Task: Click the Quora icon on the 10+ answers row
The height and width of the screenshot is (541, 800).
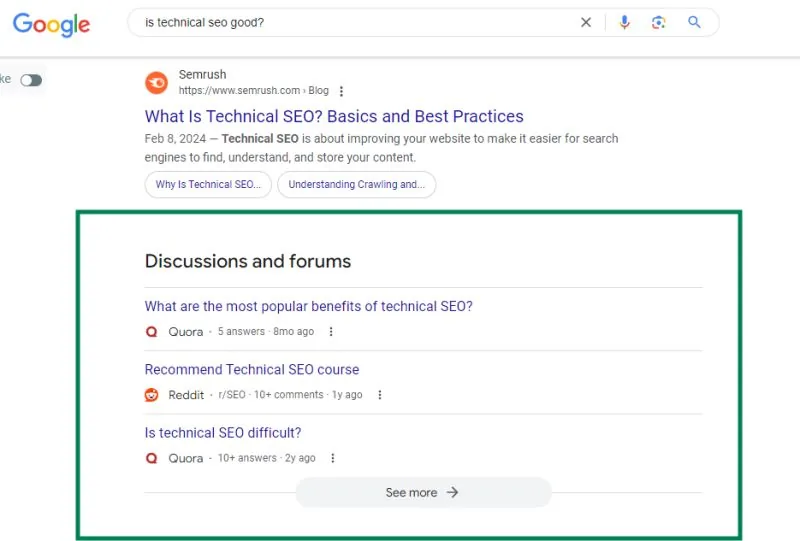Action: [152, 458]
